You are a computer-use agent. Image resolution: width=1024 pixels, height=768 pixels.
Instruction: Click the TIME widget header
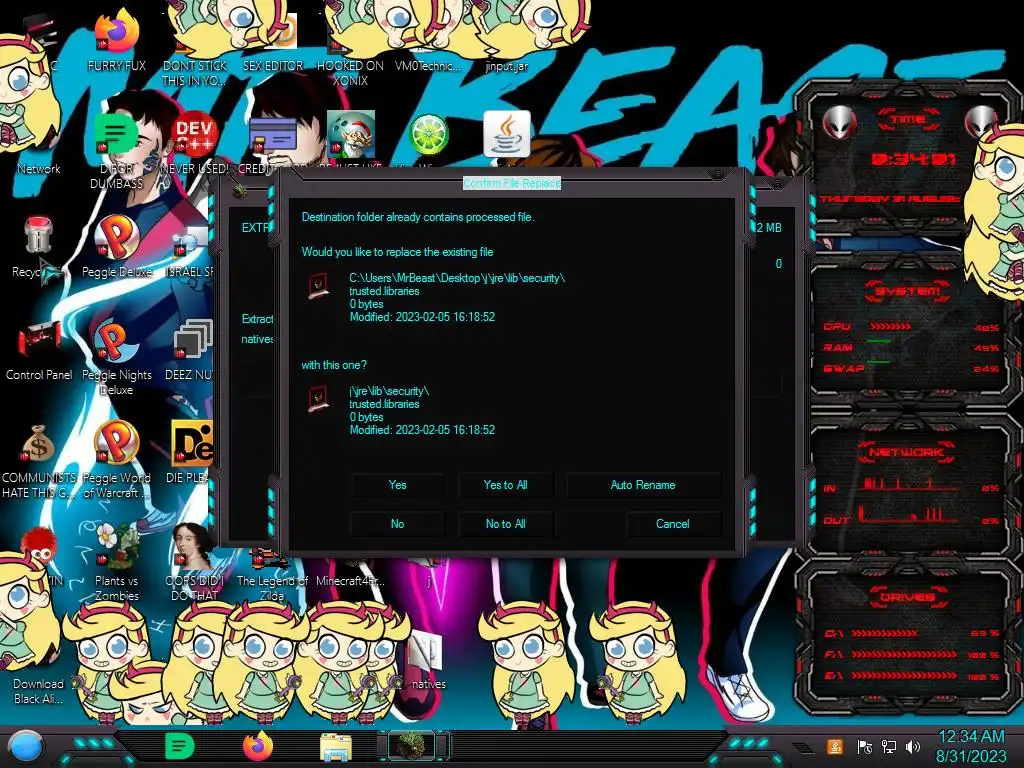(908, 120)
